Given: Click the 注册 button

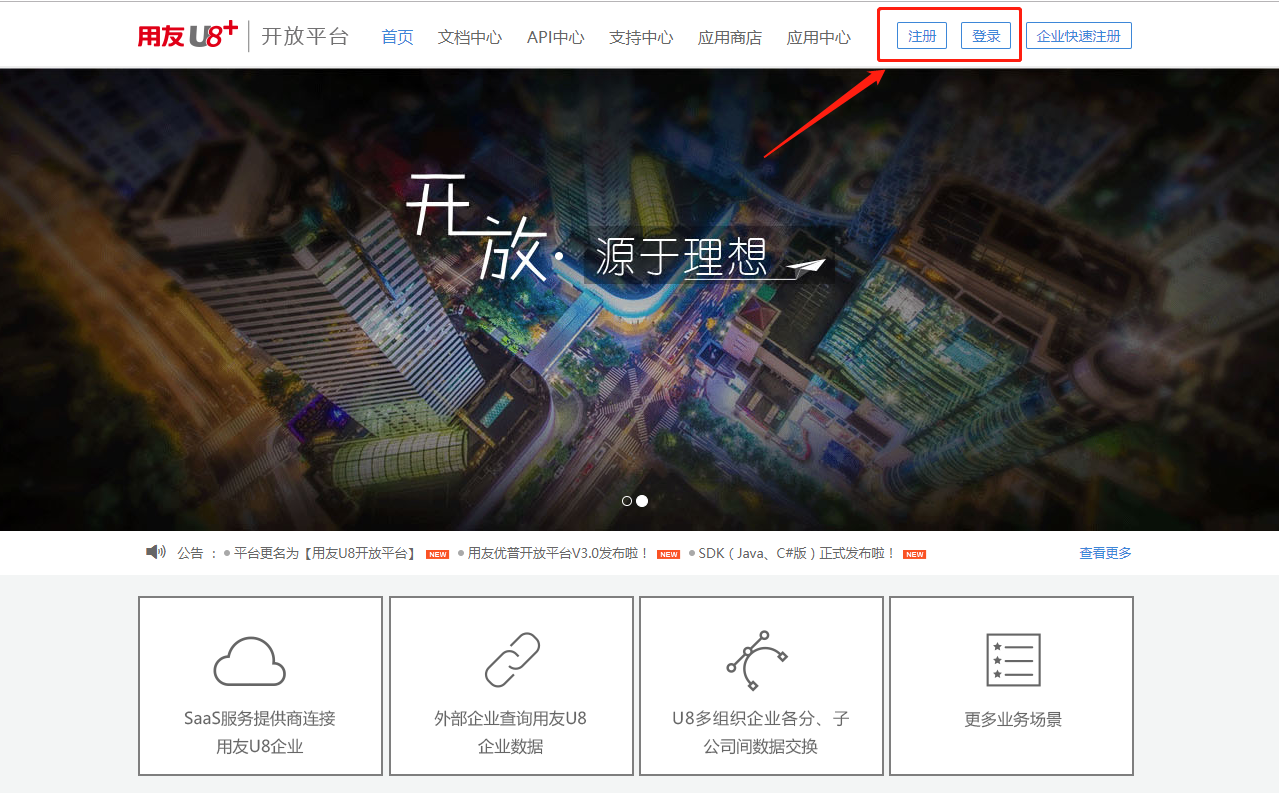Looking at the screenshot, I should point(920,35).
